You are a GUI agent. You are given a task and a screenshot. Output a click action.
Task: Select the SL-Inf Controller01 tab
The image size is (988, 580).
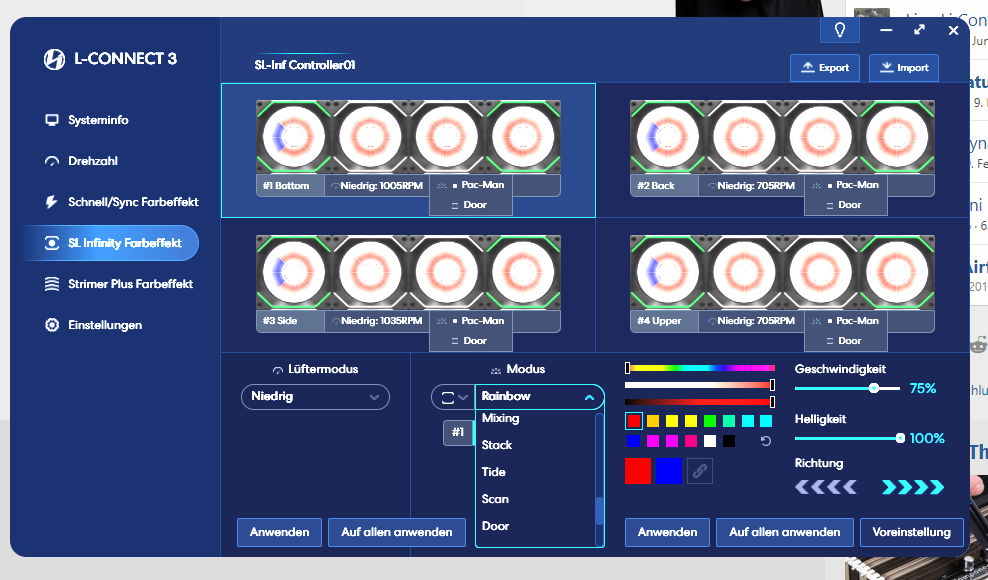tap(305, 64)
